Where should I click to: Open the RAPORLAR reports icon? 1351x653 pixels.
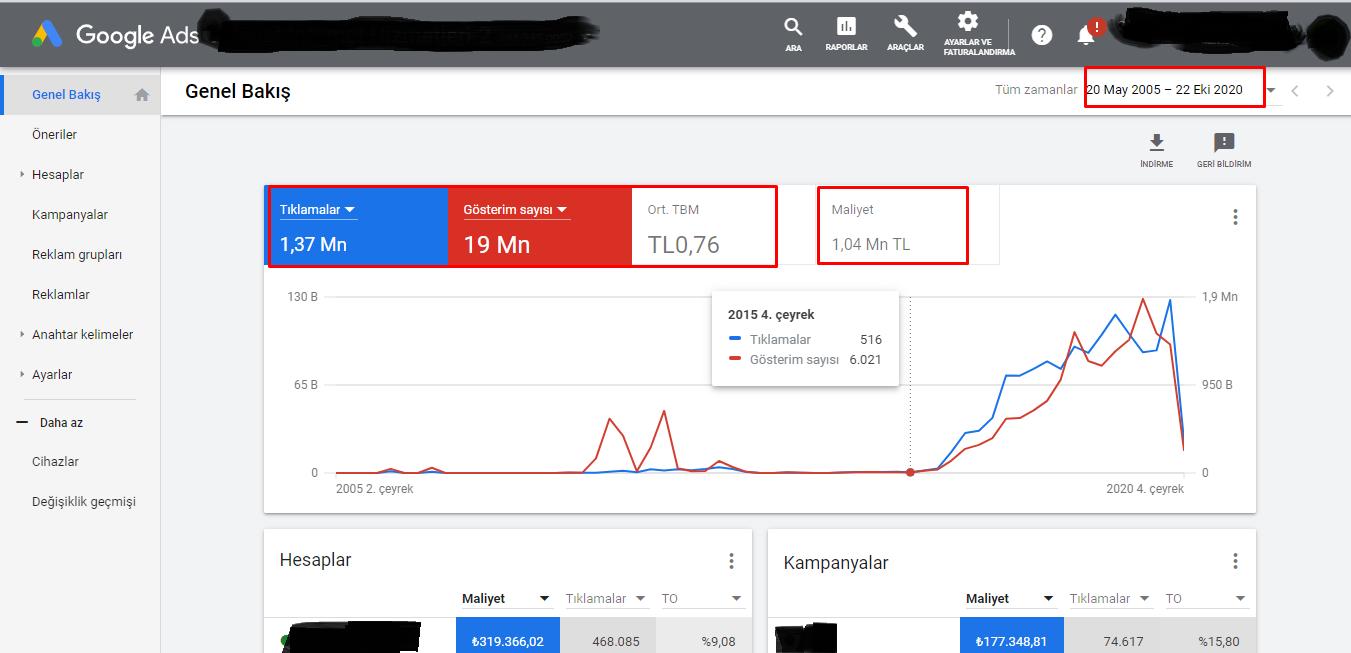[846, 34]
